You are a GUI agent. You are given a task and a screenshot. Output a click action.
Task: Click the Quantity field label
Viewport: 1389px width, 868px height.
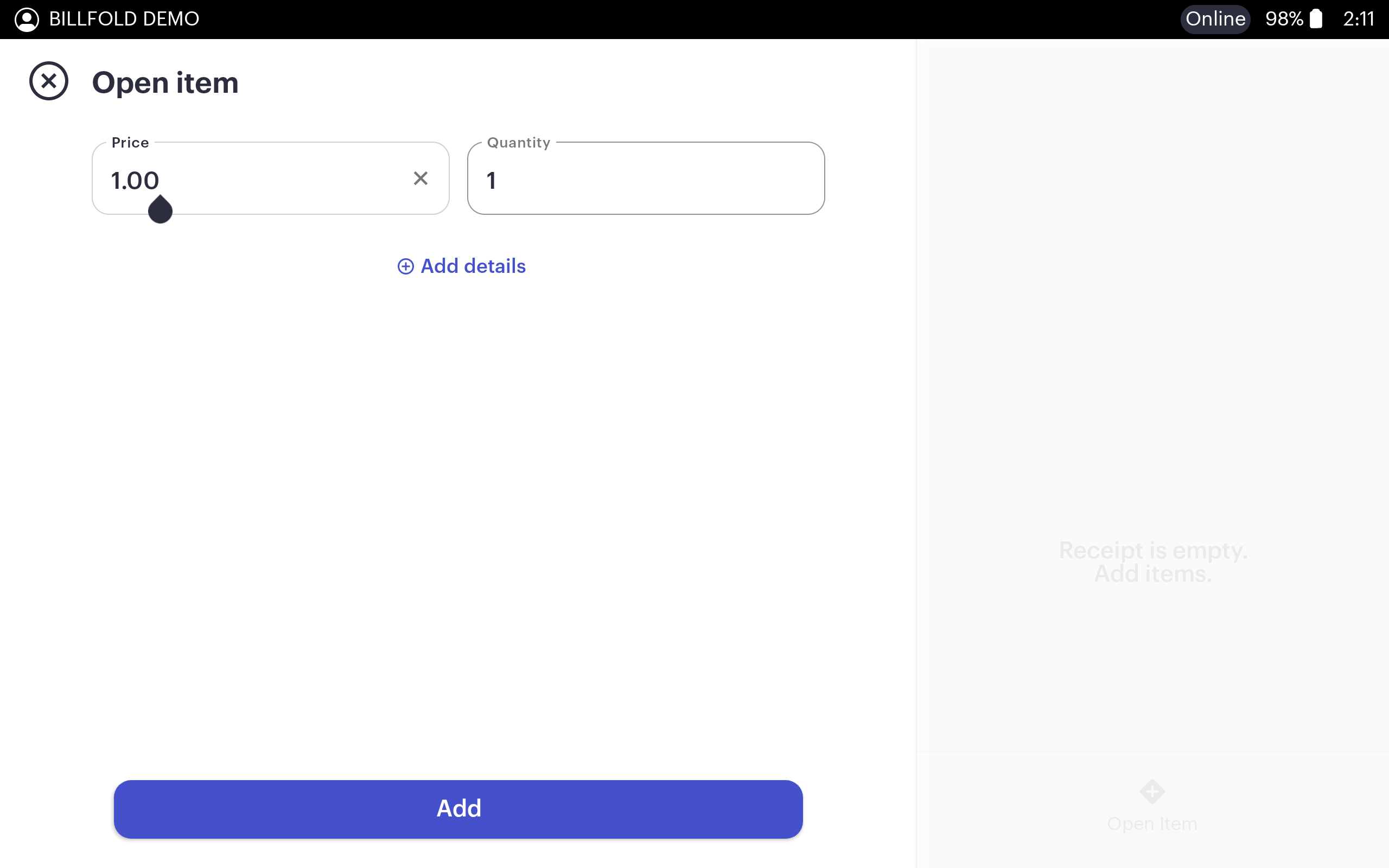518,142
